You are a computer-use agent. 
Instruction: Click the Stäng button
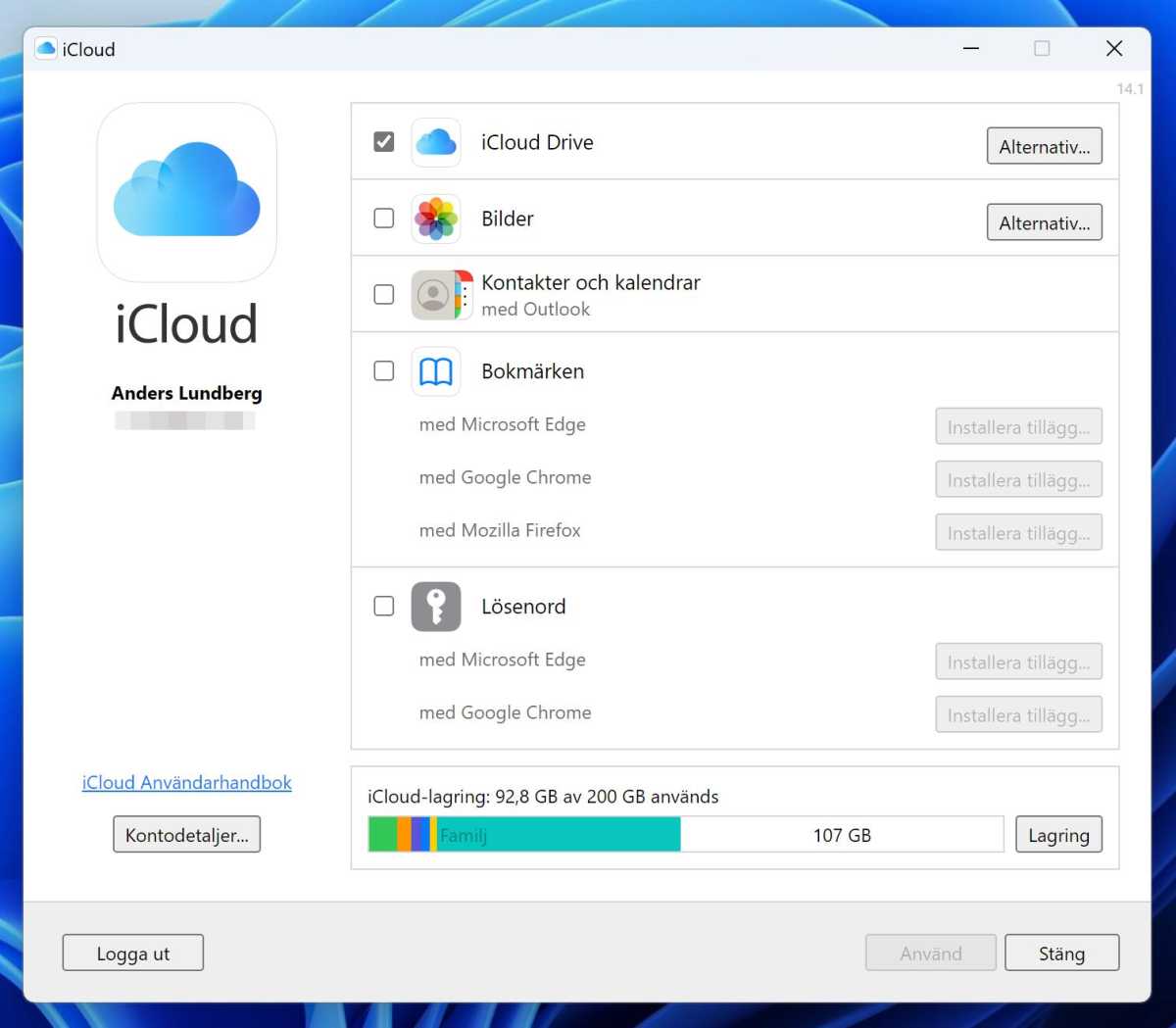click(1062, 953)
